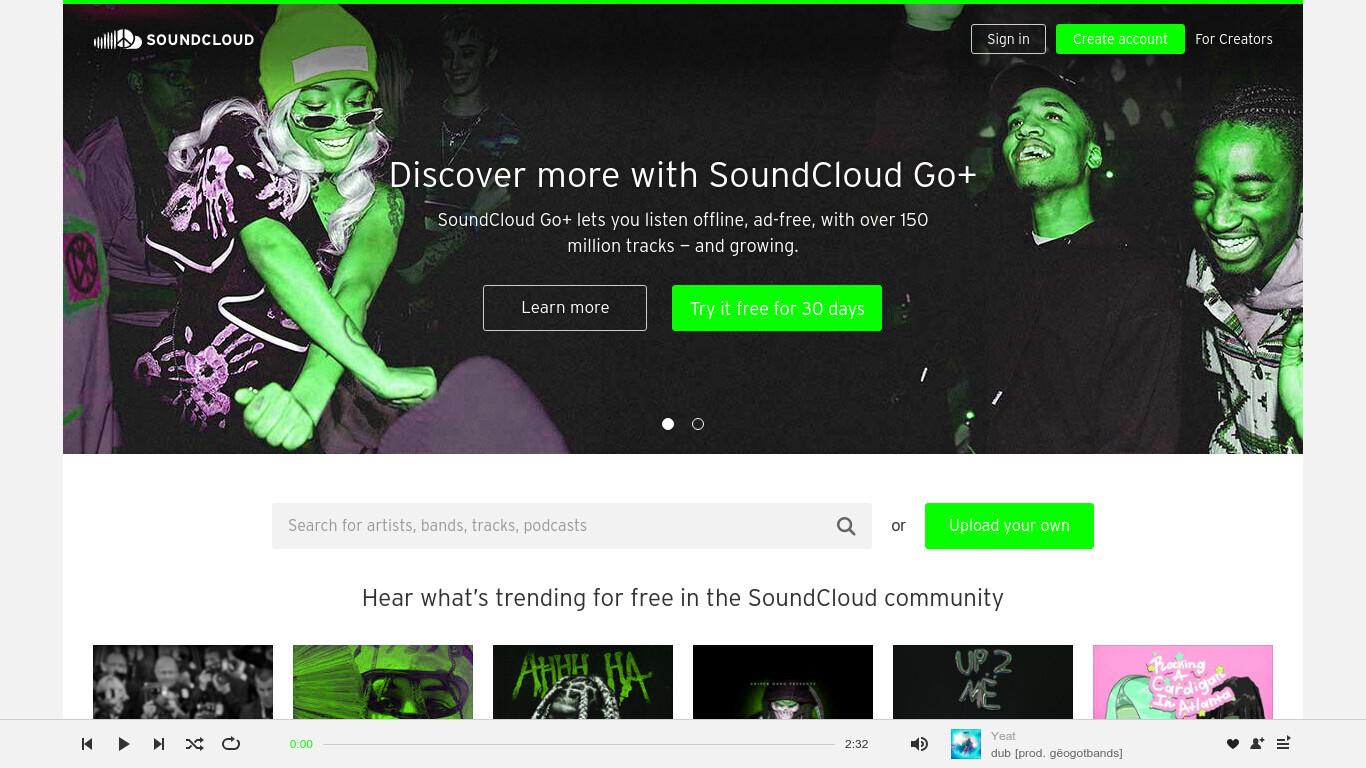Open For Creators page
Screen dimensions: 1366x768
click(1234, 39)
